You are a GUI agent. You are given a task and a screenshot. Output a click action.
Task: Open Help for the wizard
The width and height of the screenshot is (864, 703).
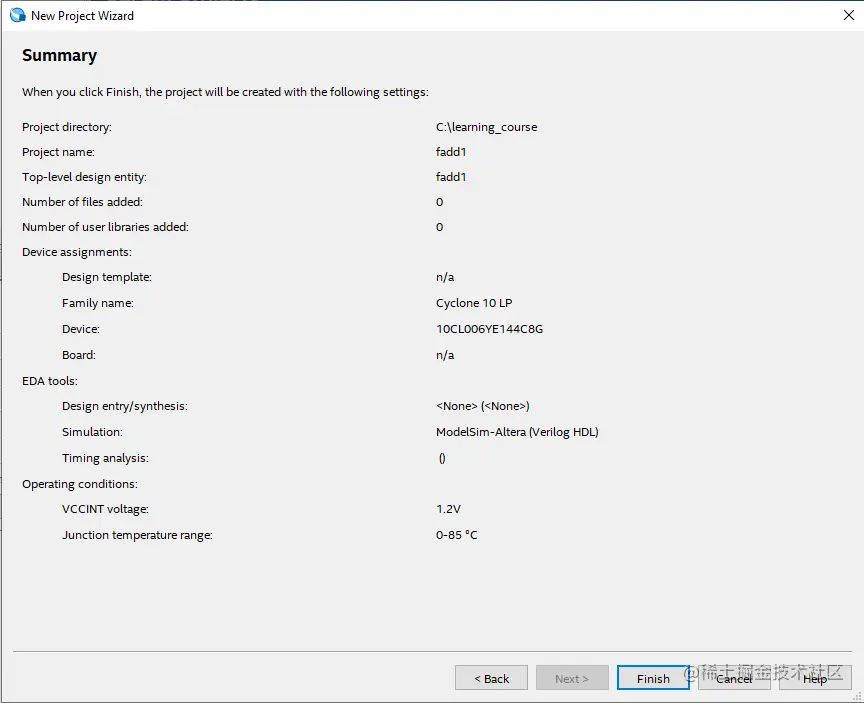pyautogui.click(x=815, y=678)
